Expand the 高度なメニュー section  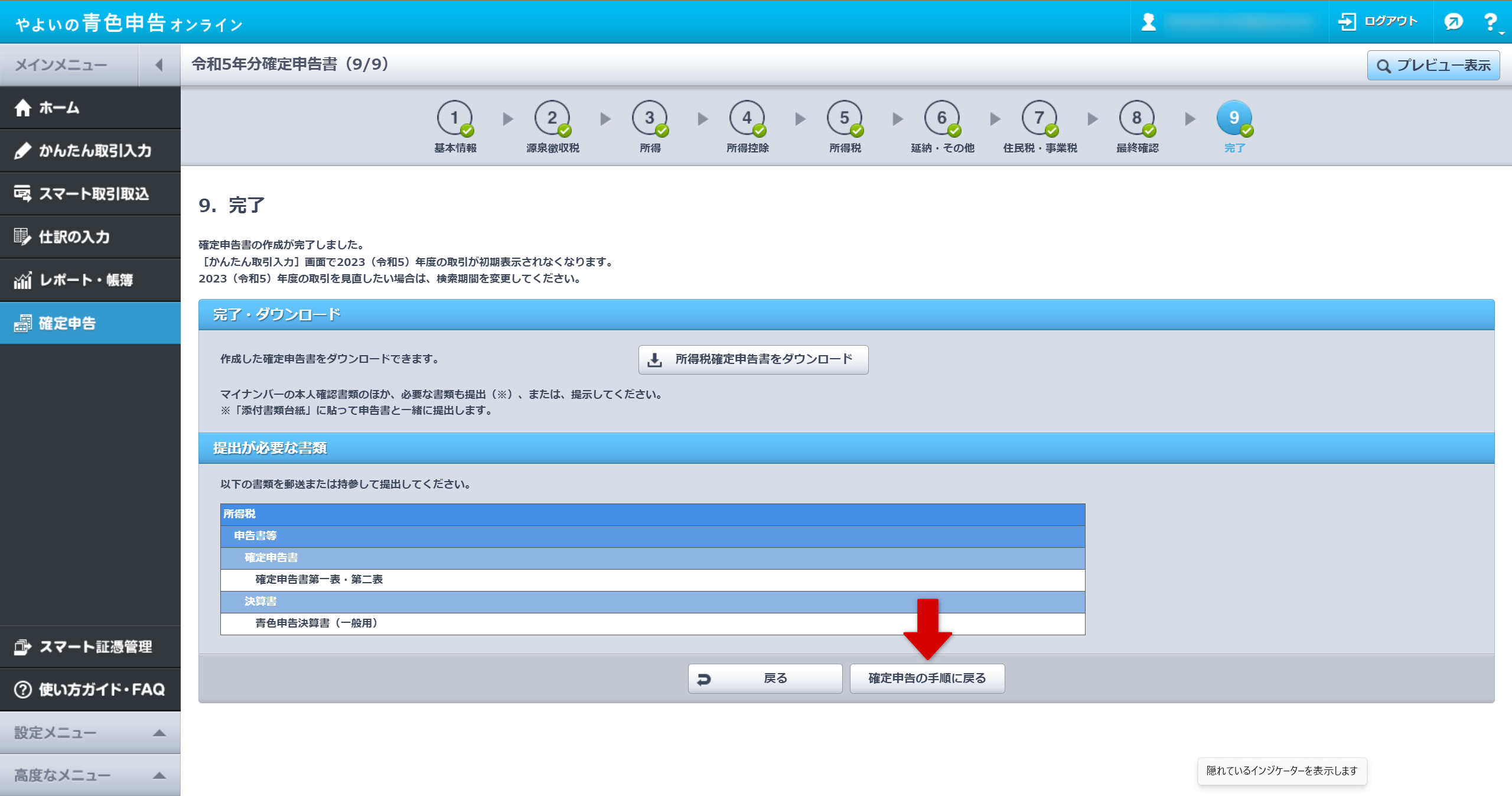(90, 775)
